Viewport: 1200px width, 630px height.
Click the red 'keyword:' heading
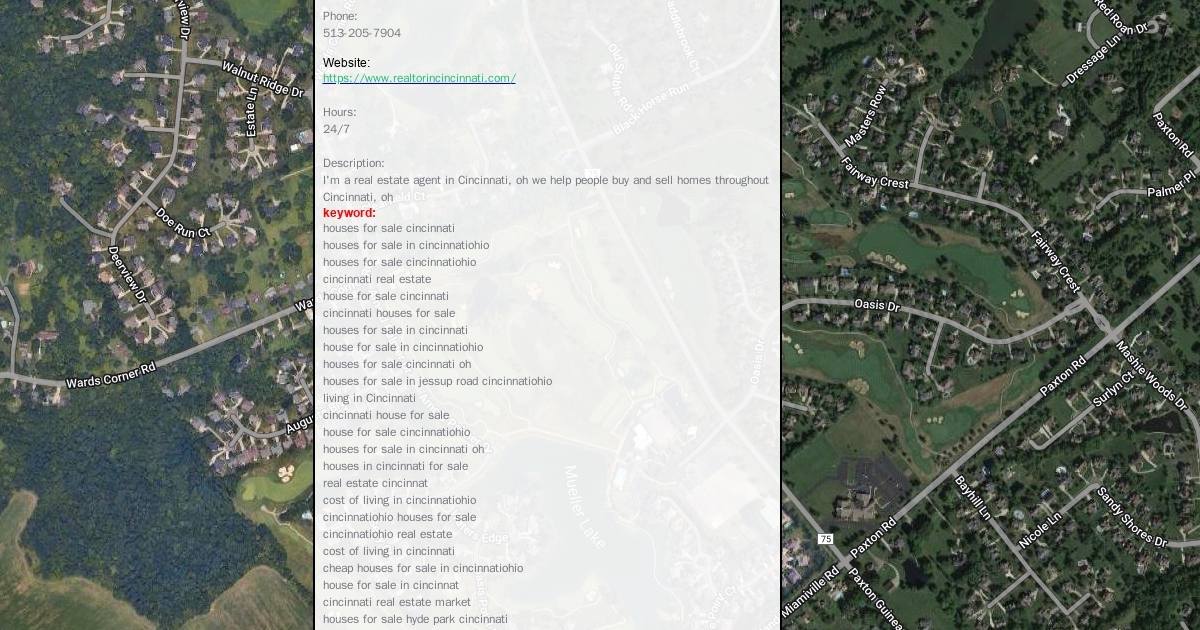[349, 213]
